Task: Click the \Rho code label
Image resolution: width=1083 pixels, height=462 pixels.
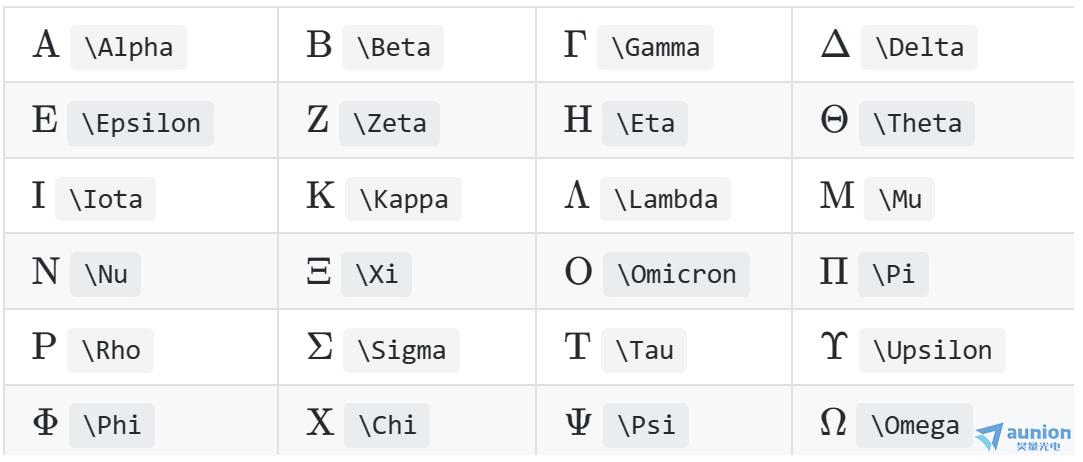Action: 111,350
